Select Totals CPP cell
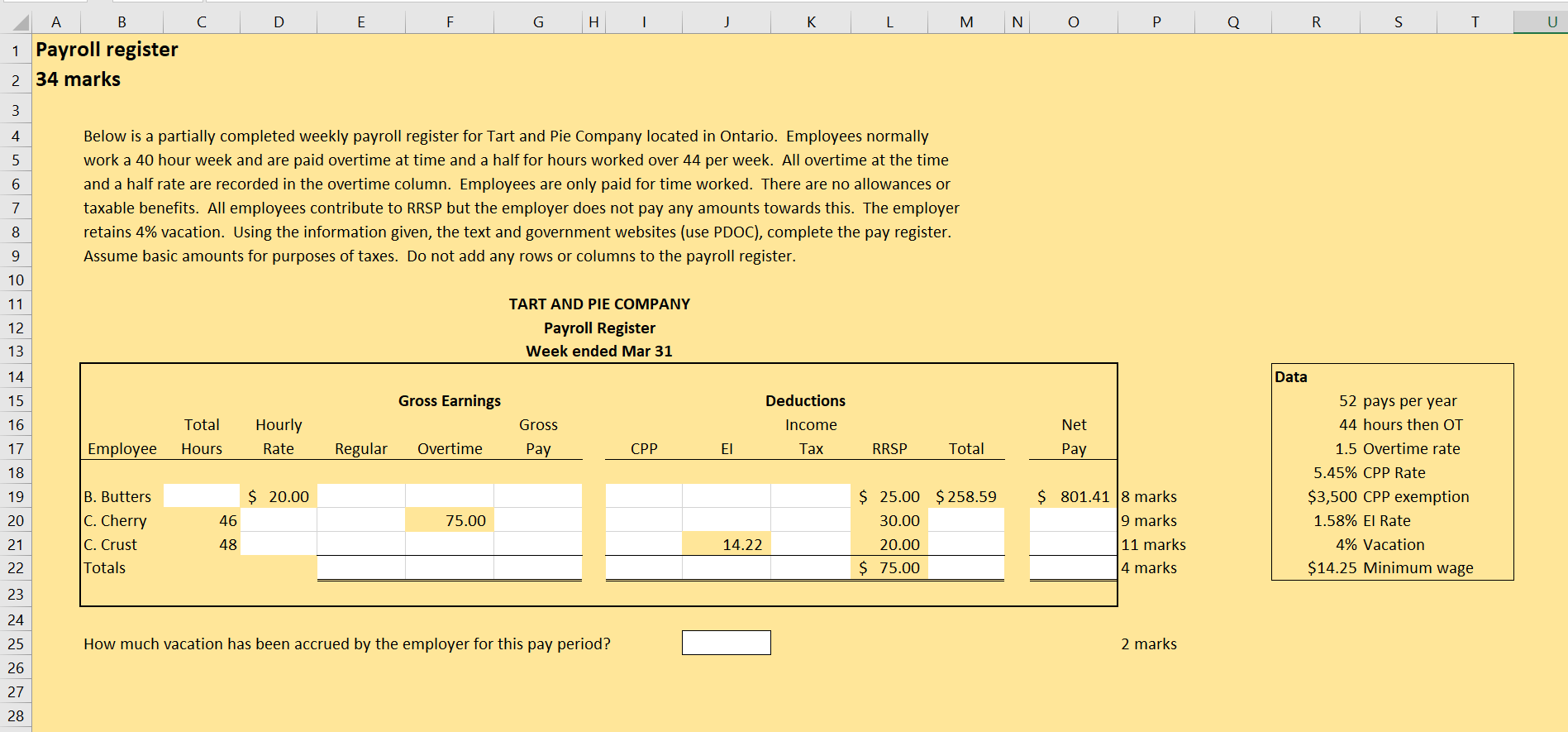Viewport: 1568px width, 732px height. click(644, 567)
